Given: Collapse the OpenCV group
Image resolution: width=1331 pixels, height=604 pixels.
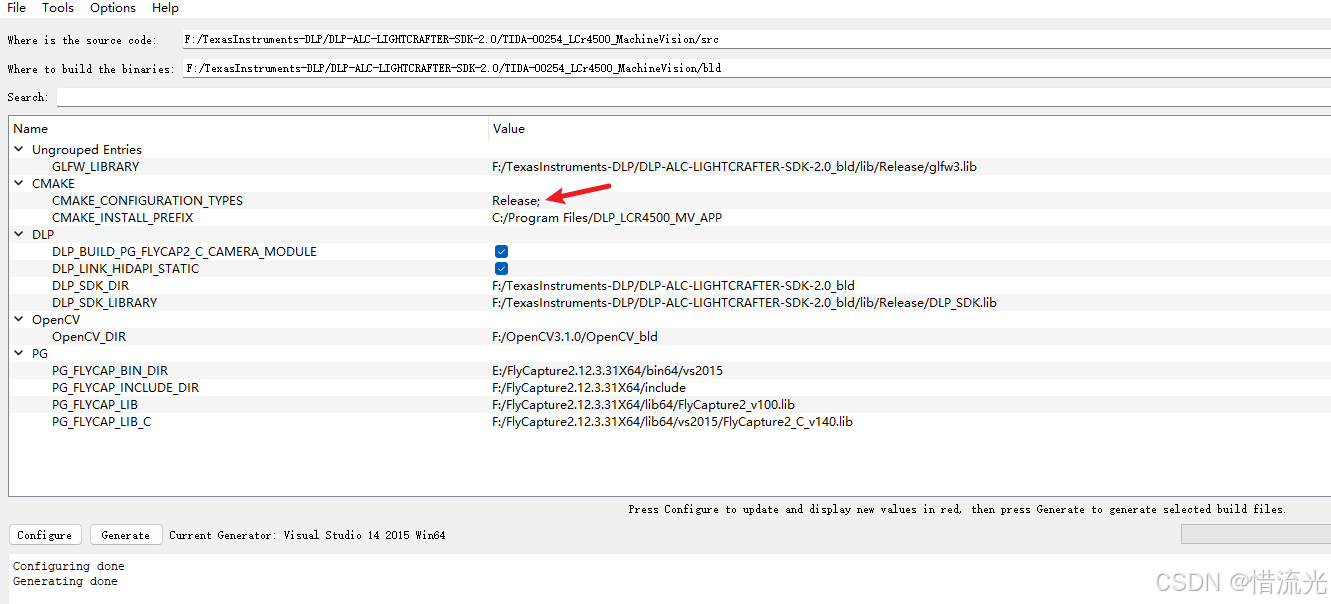Looking at the screenshot, I should tap(18, 320).
